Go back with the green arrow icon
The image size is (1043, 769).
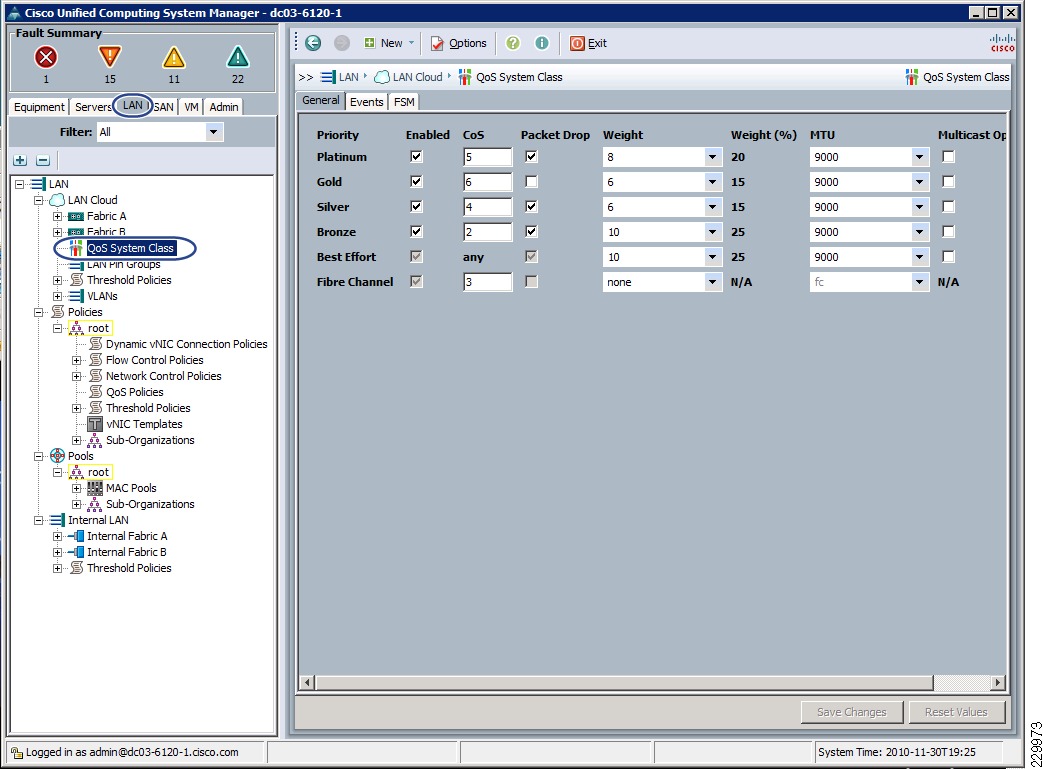[x=313, y=43]
